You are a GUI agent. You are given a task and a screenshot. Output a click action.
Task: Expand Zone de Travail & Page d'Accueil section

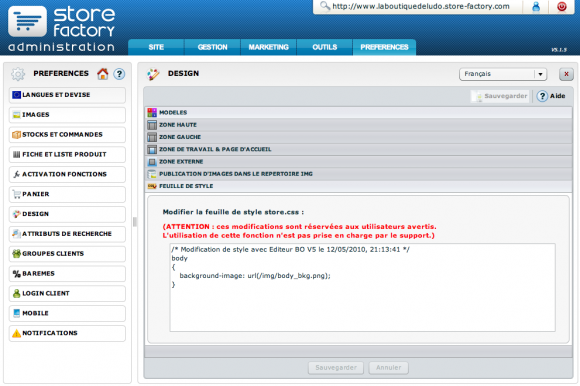pyautogui.click(x=358, y=149)
